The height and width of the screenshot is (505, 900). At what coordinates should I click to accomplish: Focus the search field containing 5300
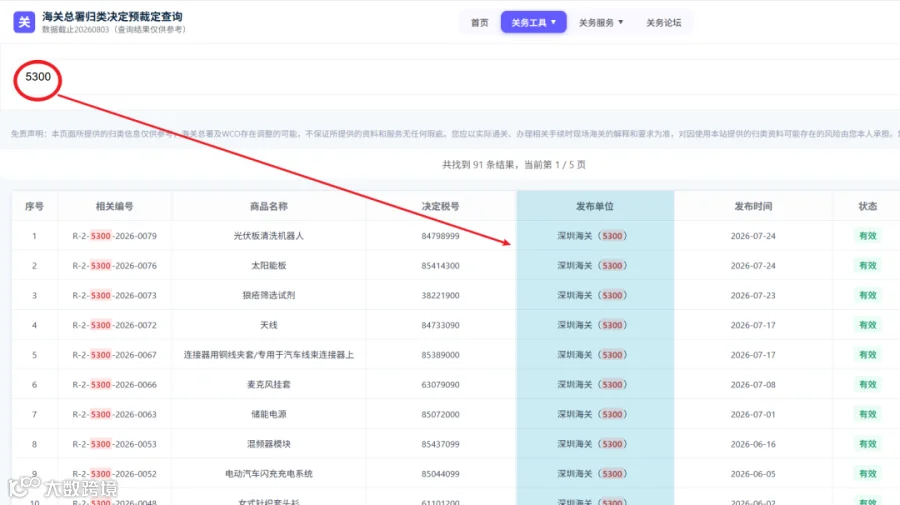459,77
